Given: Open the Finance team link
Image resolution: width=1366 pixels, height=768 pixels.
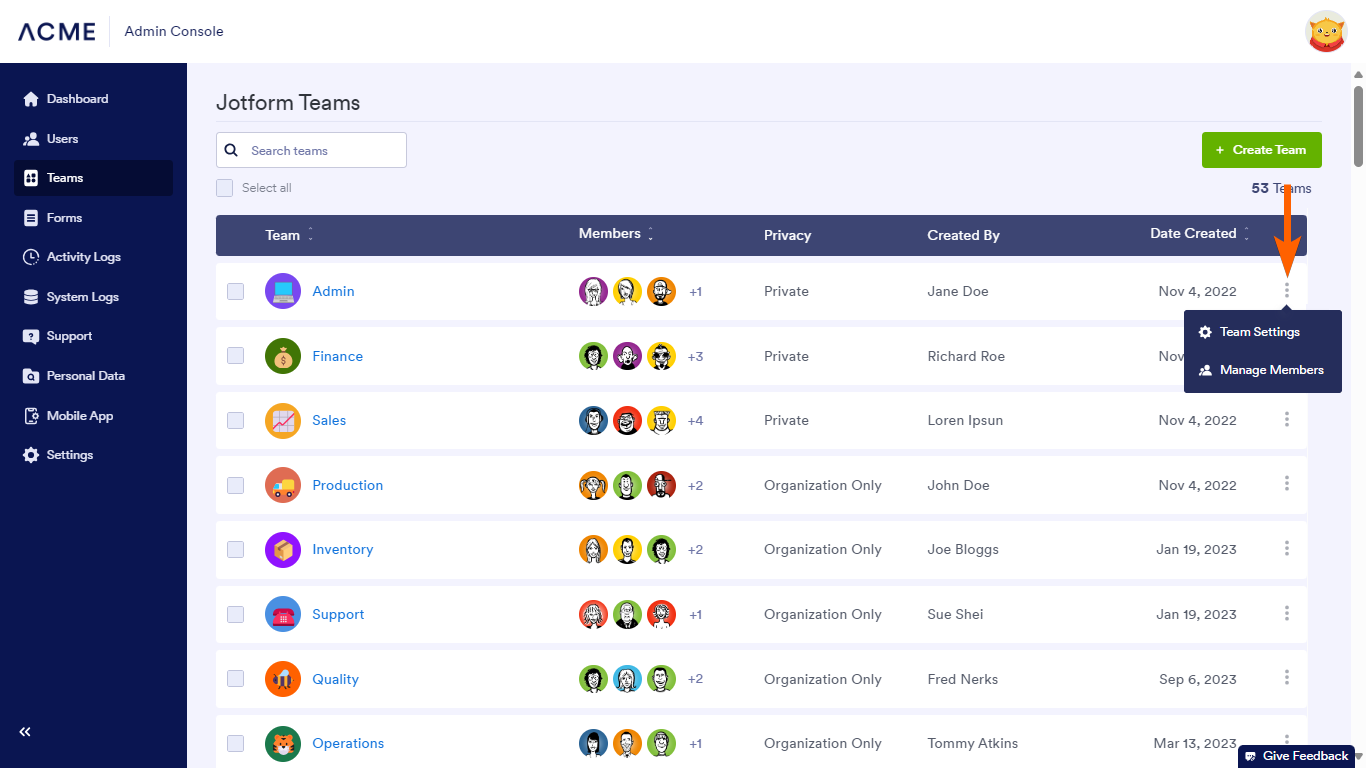Looking at the screenshot, I should coord(337,356).
